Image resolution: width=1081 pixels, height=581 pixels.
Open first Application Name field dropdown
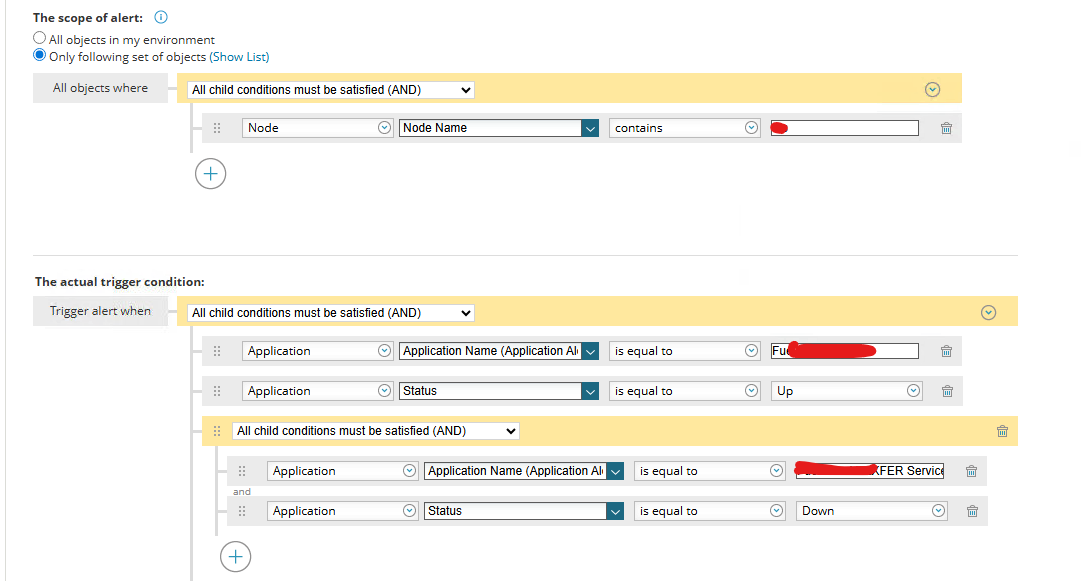pos(498,351)
